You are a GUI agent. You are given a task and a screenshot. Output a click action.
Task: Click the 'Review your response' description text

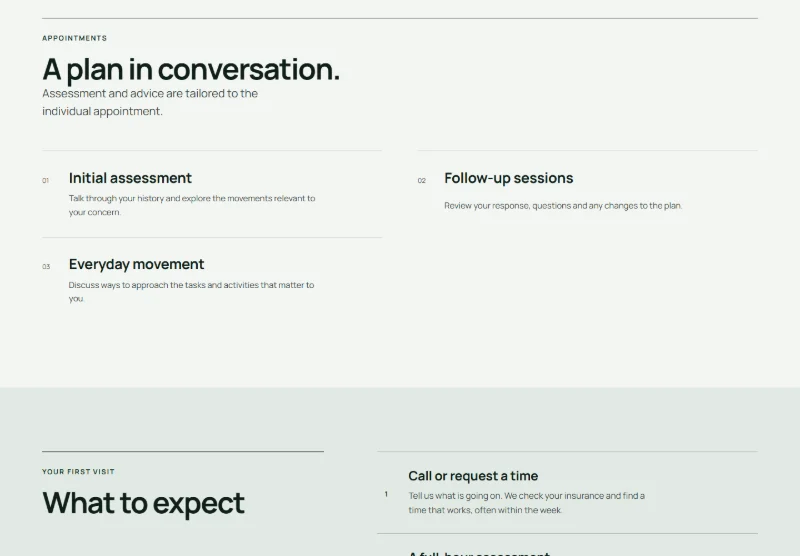[x=563, y=206]
